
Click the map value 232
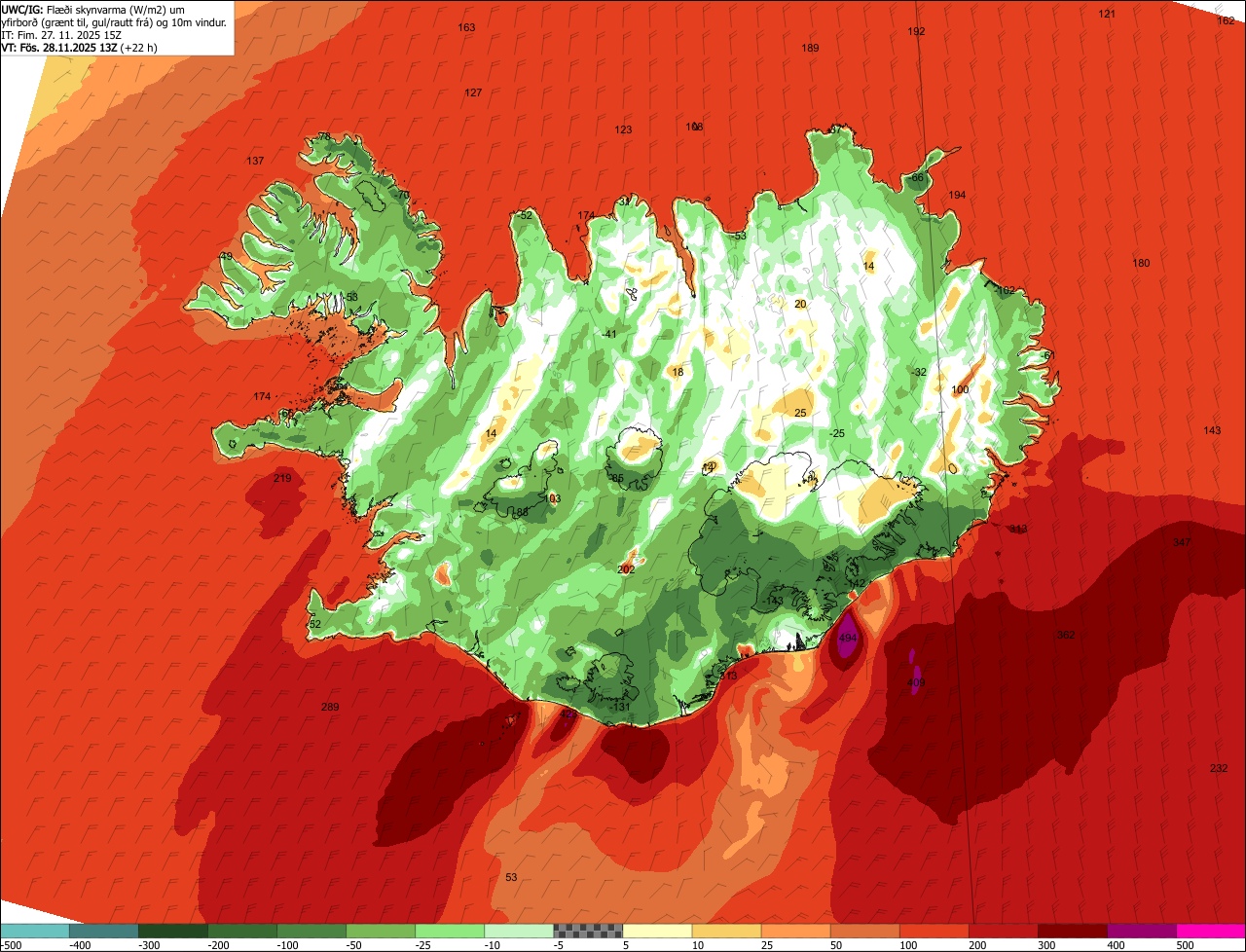(x=1219, y=768)
